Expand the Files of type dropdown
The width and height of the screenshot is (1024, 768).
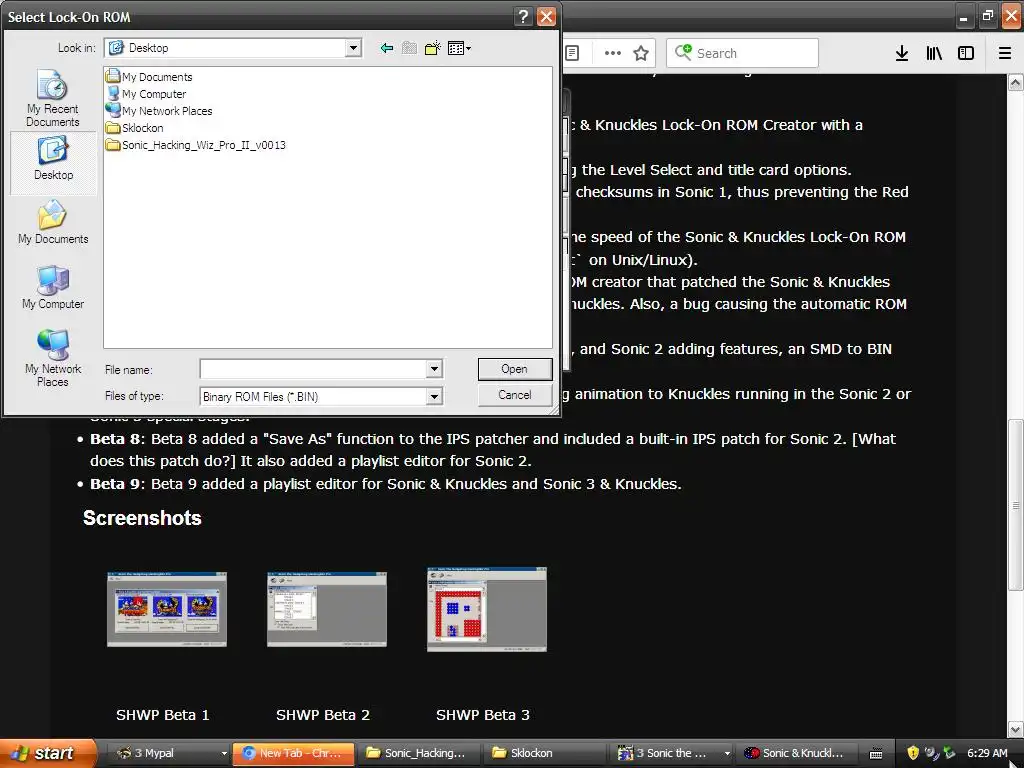(434, 396)
